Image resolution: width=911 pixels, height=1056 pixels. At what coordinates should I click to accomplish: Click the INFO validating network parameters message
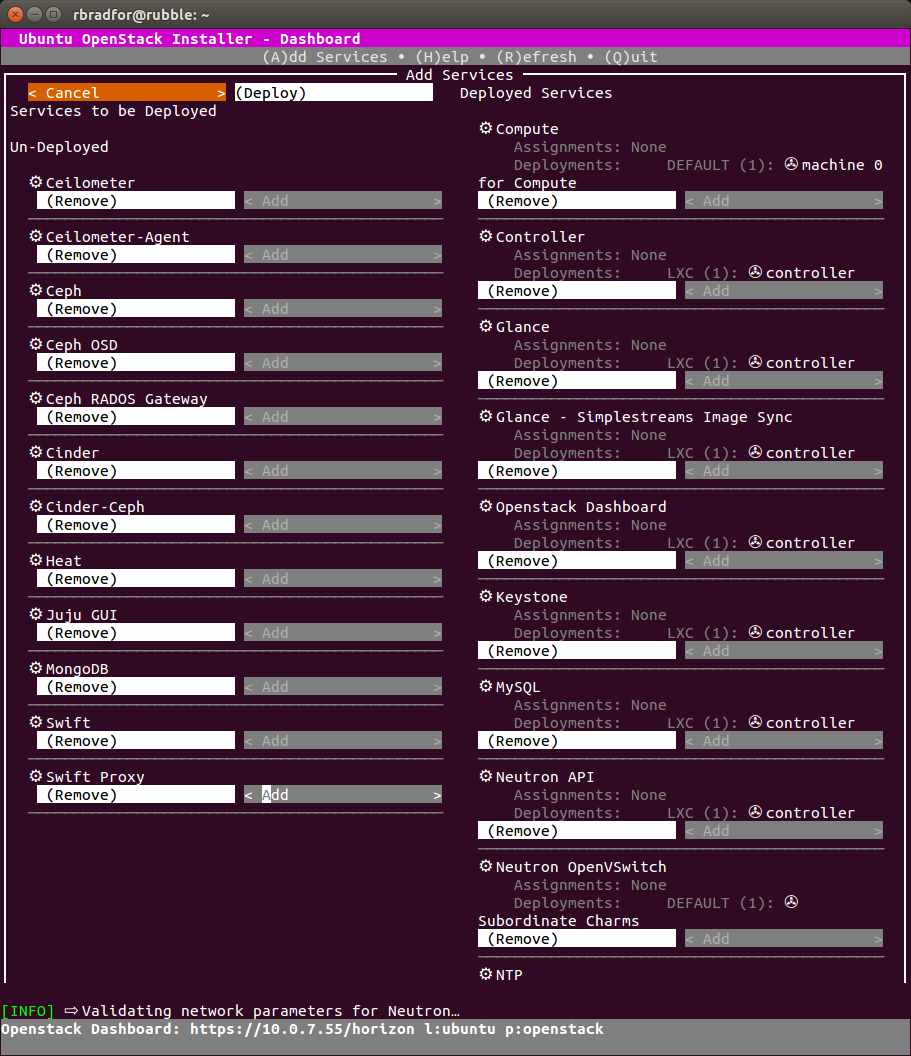click(x=230, y=1011)
